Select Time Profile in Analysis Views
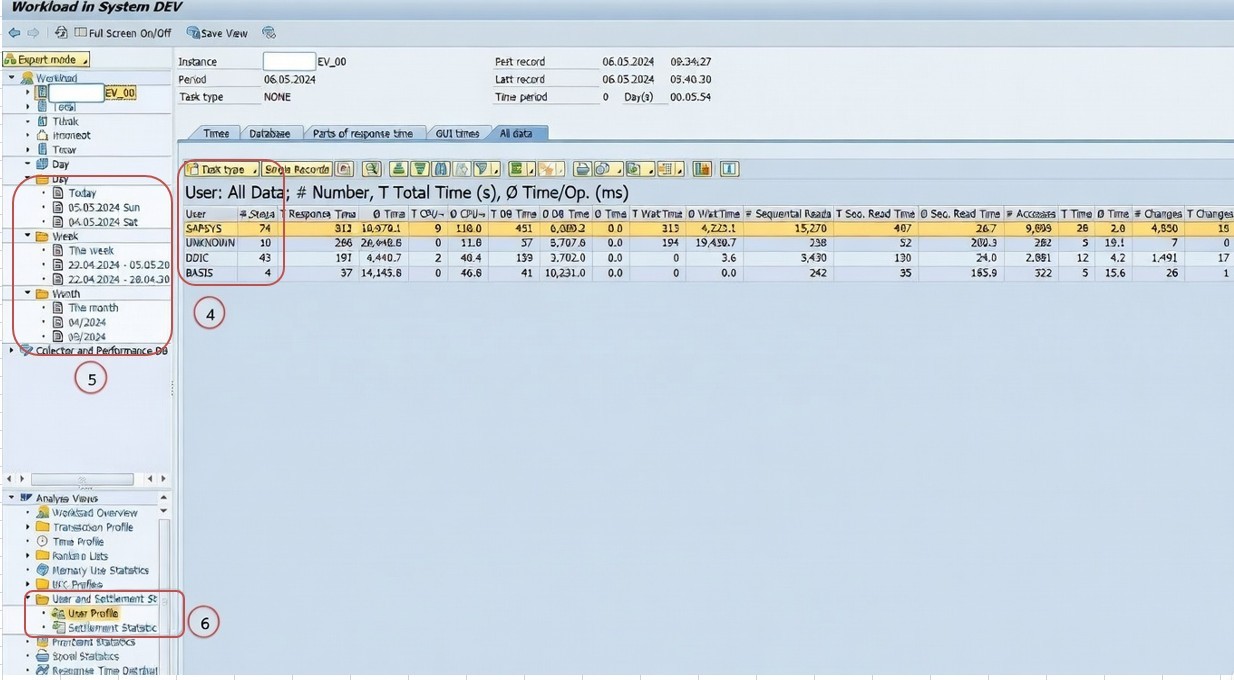The width and height of the screenshot is (1234, 680). (x=77, y=541)
